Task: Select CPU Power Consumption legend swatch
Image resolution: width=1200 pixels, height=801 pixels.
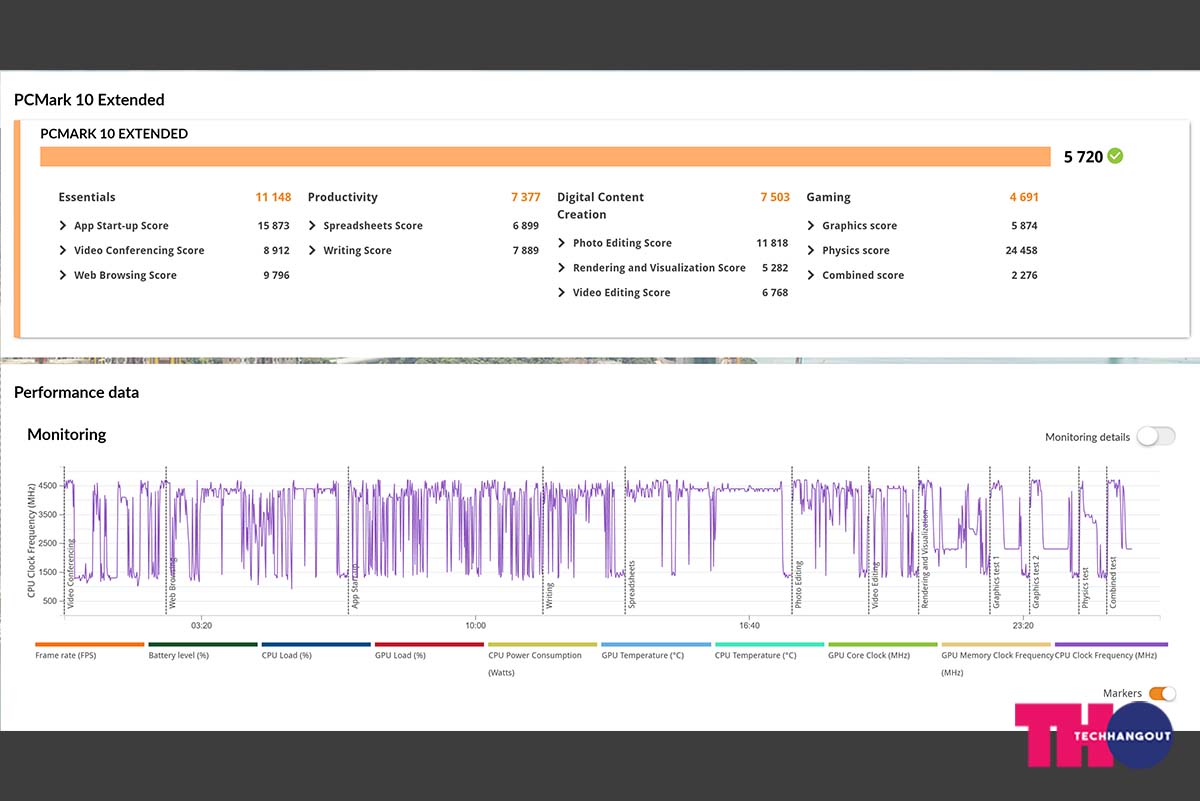Action: click(542, 645)
